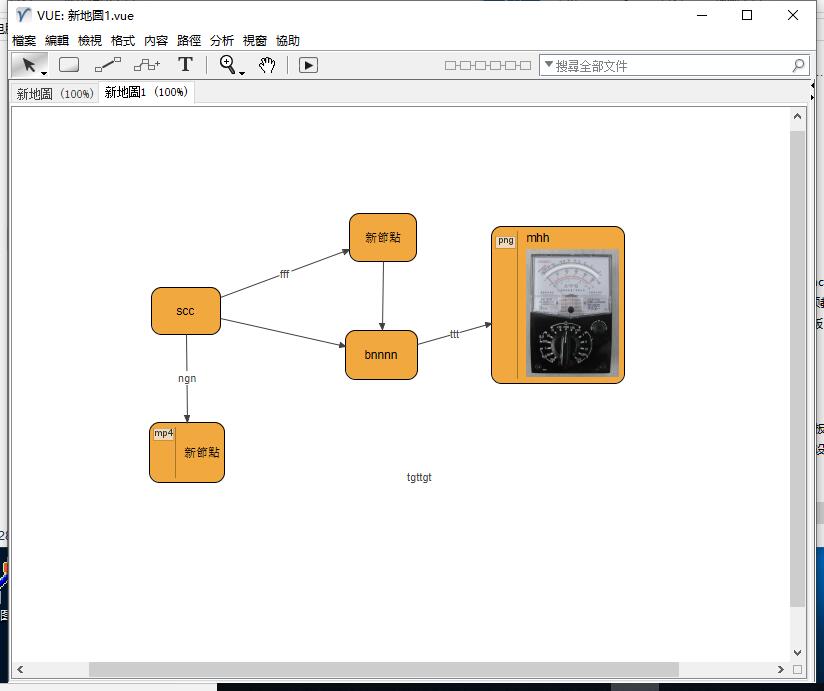824x691 pixels.
Task: Click the mp4 resource icon on node
Action: pyautogui.click(x=163, y=433)
